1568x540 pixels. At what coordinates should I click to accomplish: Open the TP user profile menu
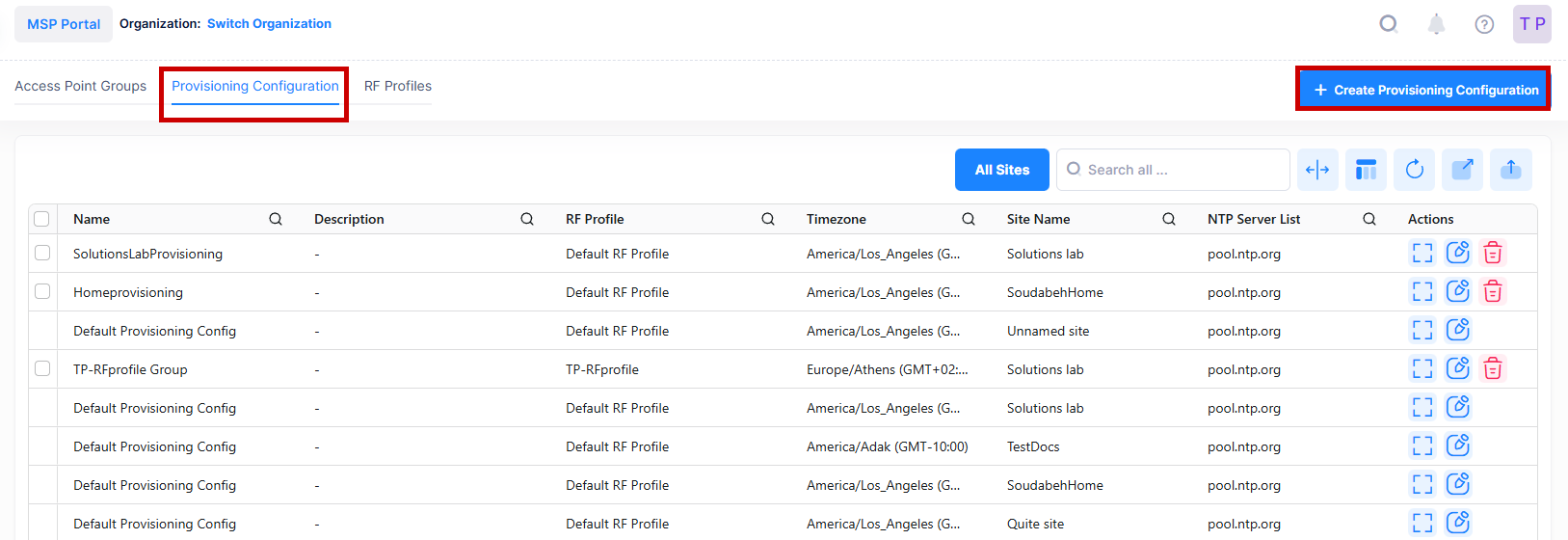click(1531, 24)
